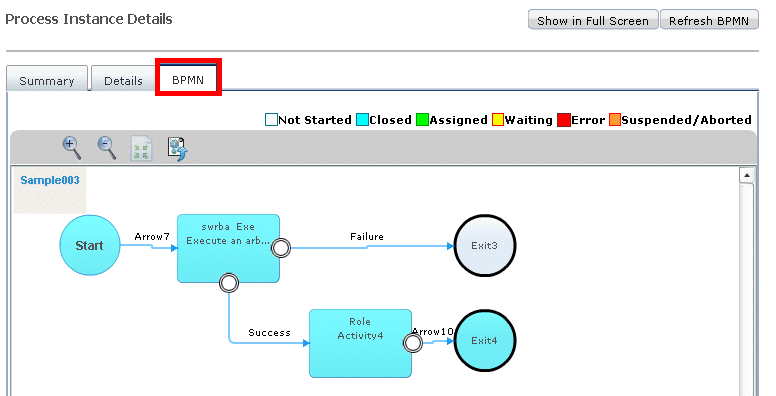Click the Sample003 process name link
Screen dimensions: 776x396
pos(50,180)
